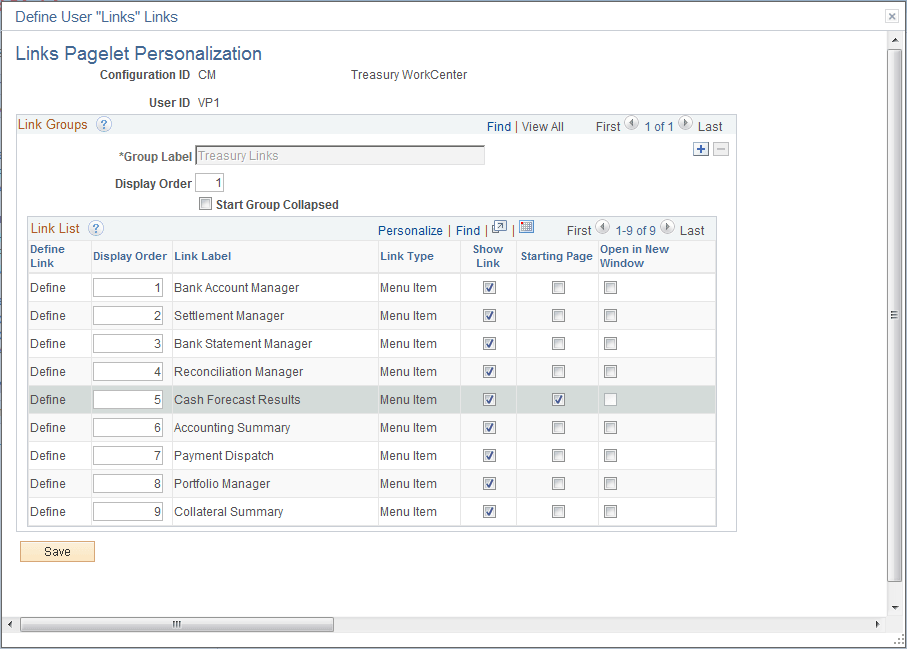Select View All in Link Groups
This screenshot has height=649, width=907.
coord(542,126)
